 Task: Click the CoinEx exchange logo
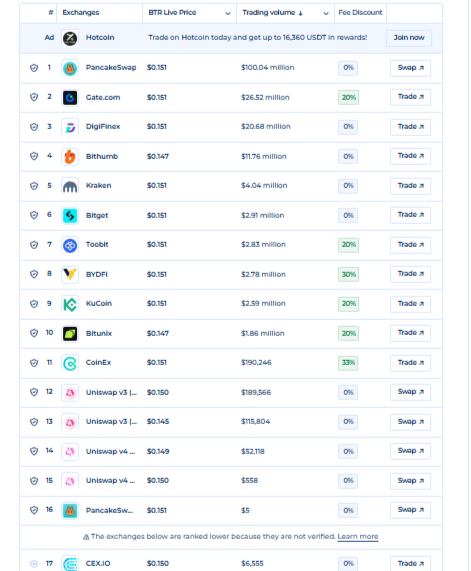tap(70, 363)
